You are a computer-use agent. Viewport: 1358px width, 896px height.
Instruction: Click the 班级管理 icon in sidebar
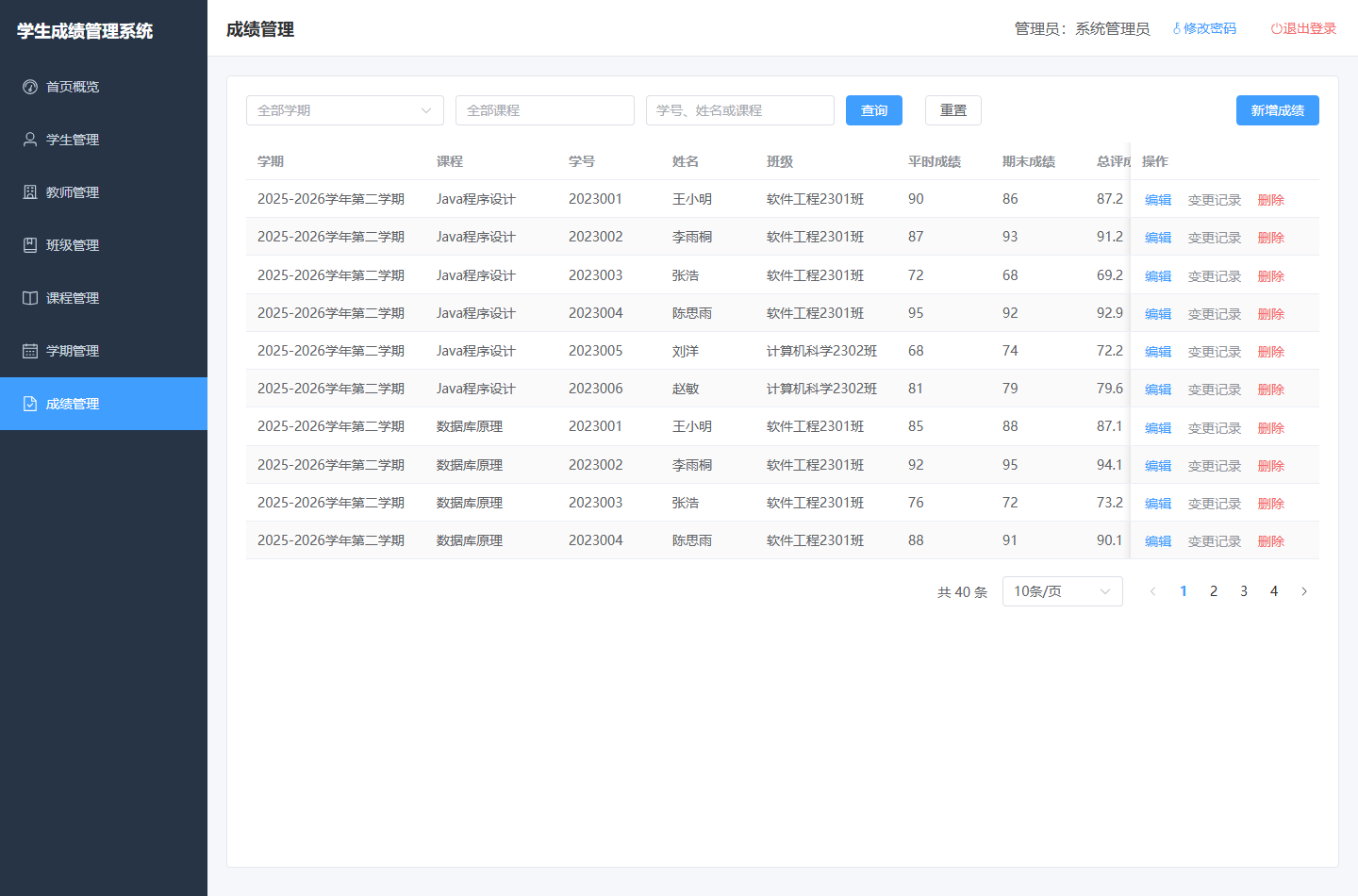[x=30, y=245]
